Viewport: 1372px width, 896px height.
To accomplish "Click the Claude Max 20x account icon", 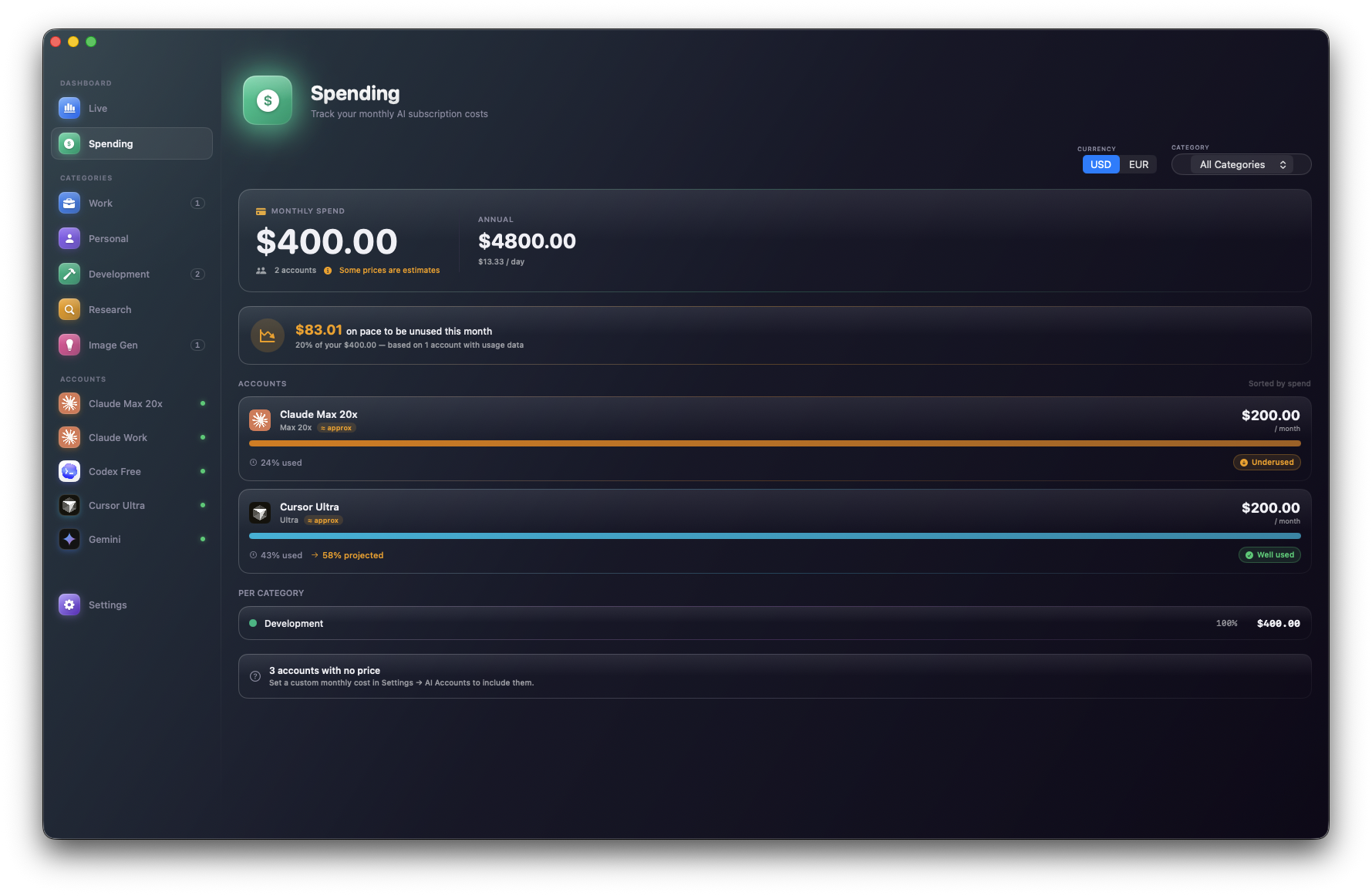I will [x=69, y=403].
